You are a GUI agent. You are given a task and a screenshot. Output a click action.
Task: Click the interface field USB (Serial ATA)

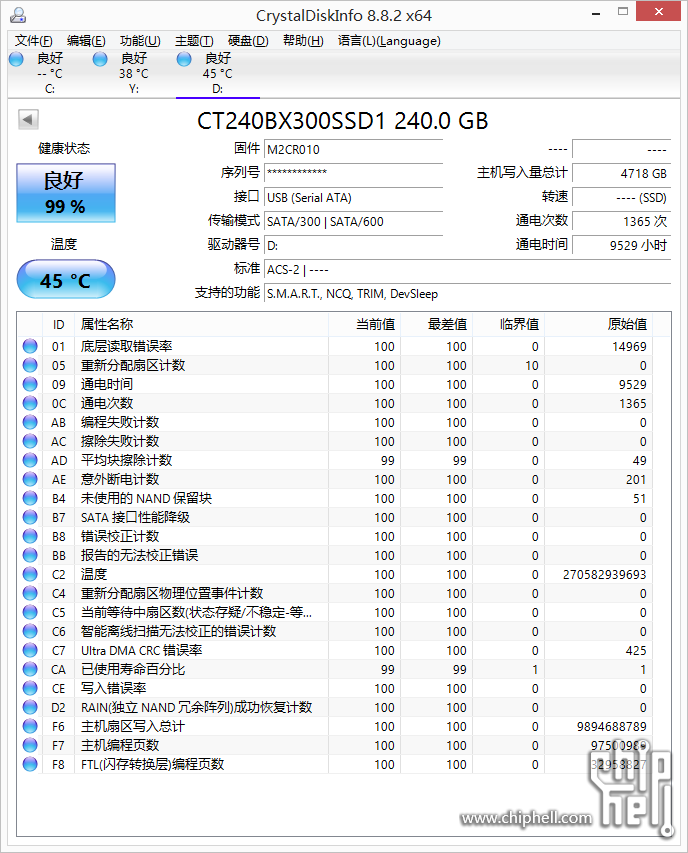[354, 197]
